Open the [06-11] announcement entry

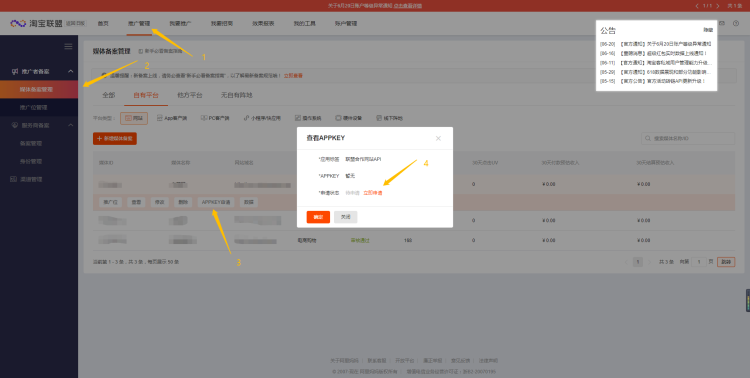pyautogui.click(x=656, y=63)
